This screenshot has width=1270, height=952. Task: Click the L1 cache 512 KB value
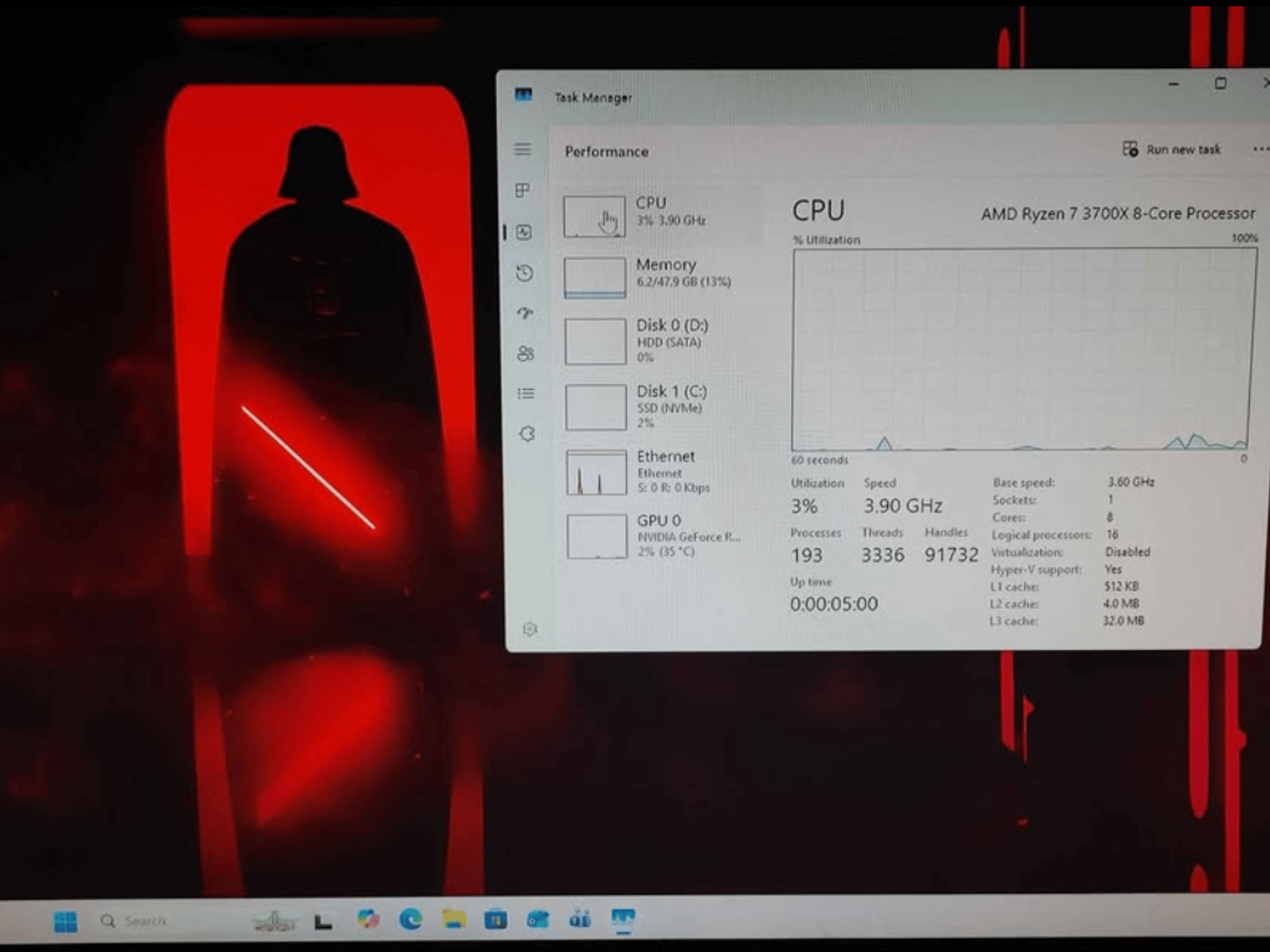click(1121, 586)
